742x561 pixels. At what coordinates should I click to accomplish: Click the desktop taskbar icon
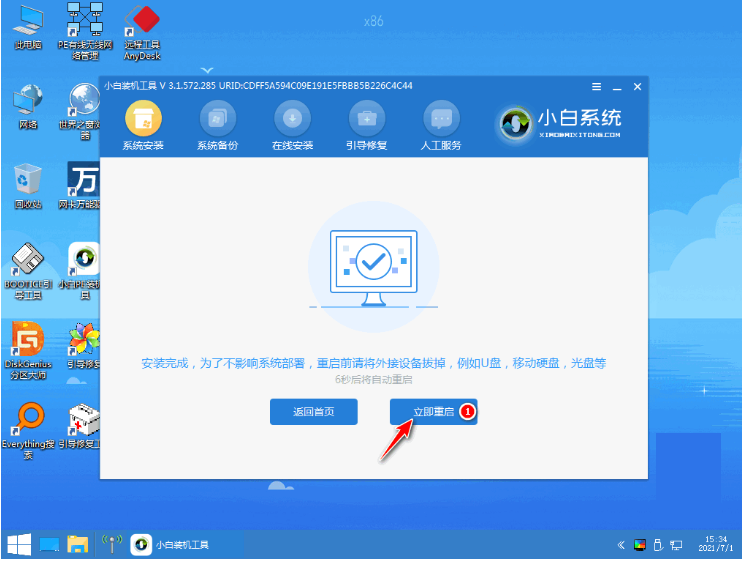point(49,545)
